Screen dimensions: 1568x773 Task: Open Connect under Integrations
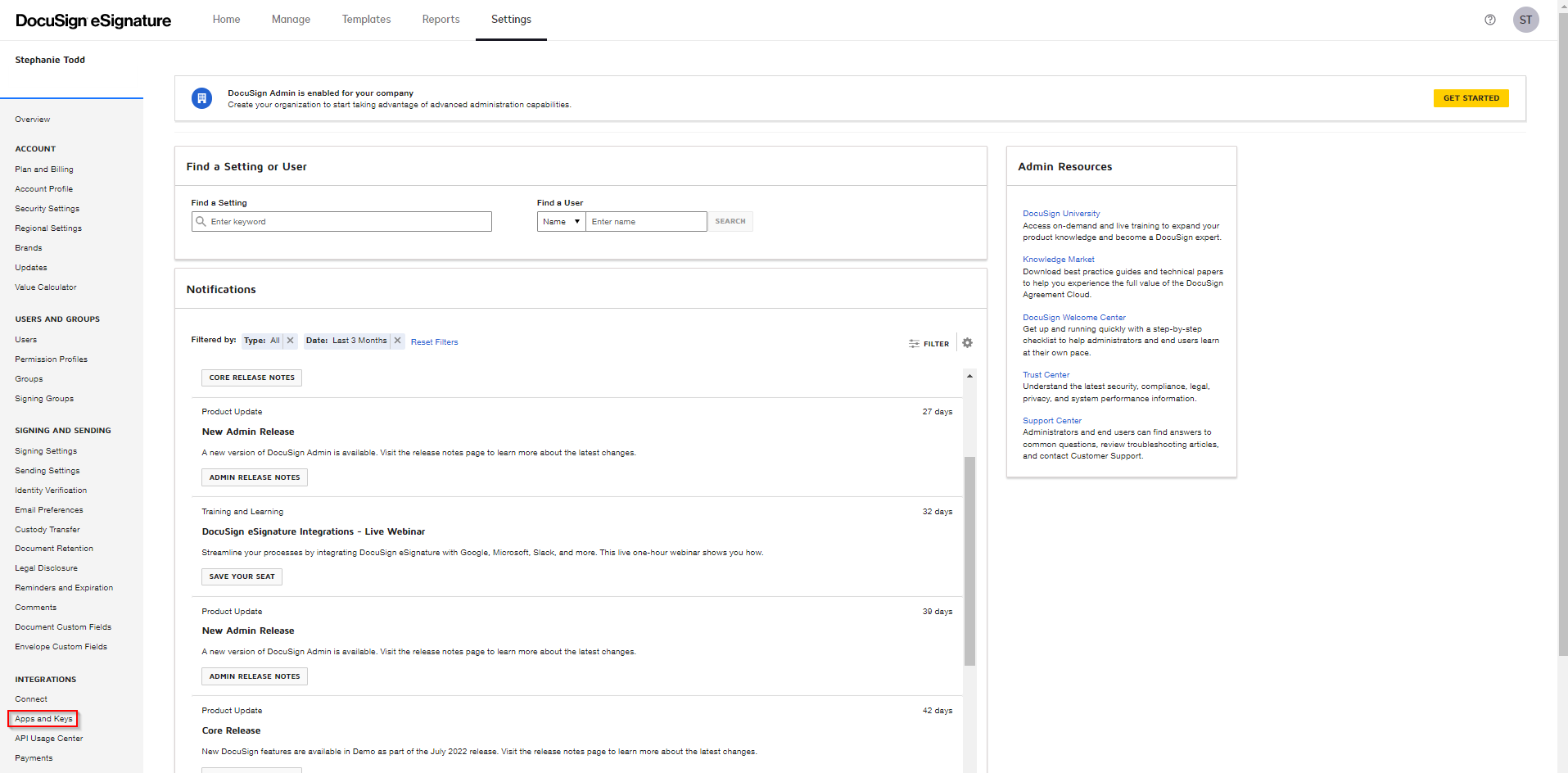tap(31, 699)
